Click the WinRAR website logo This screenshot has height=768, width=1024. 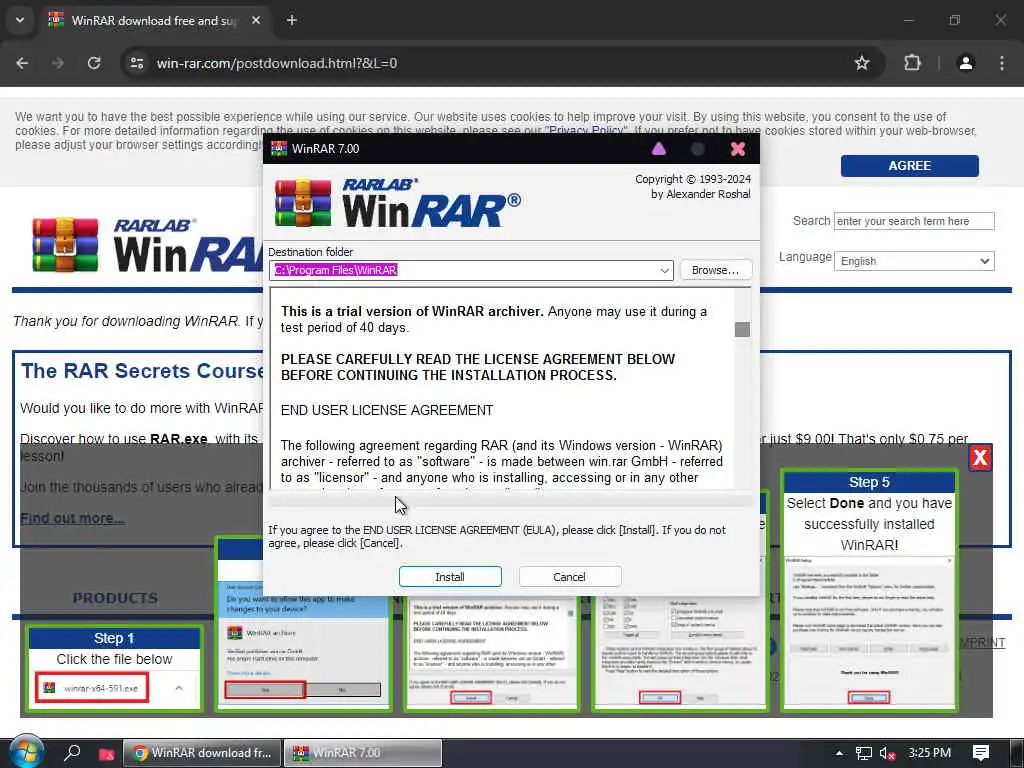[x=147, y=244]
